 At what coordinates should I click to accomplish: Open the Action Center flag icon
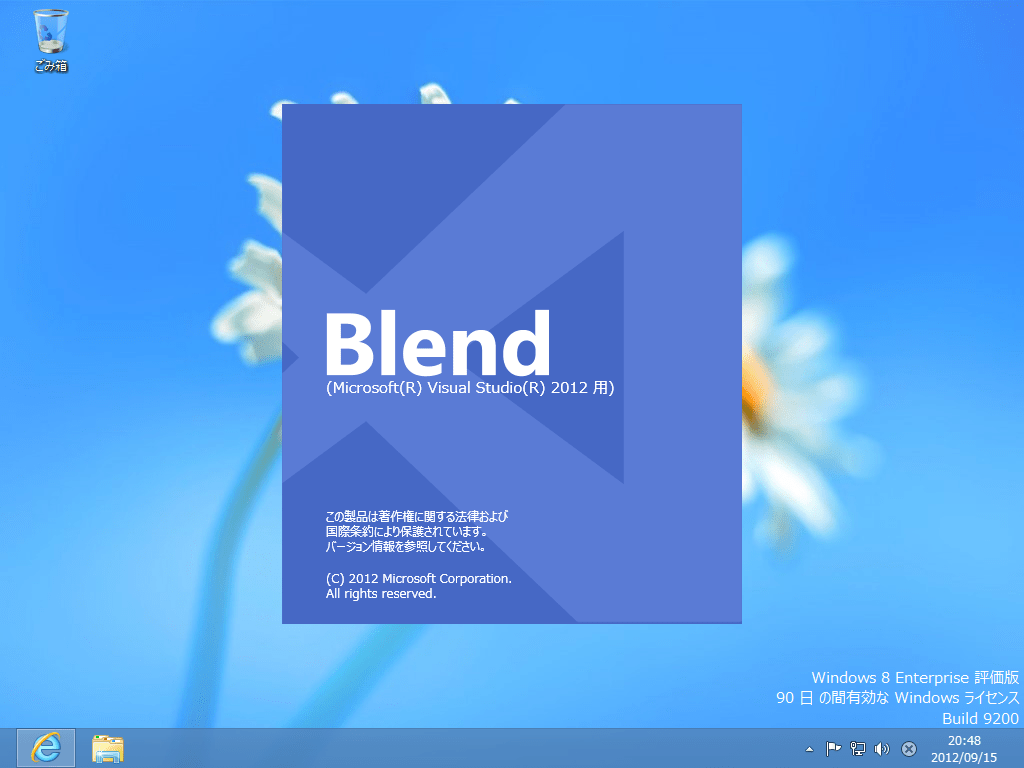pos(833,749)
